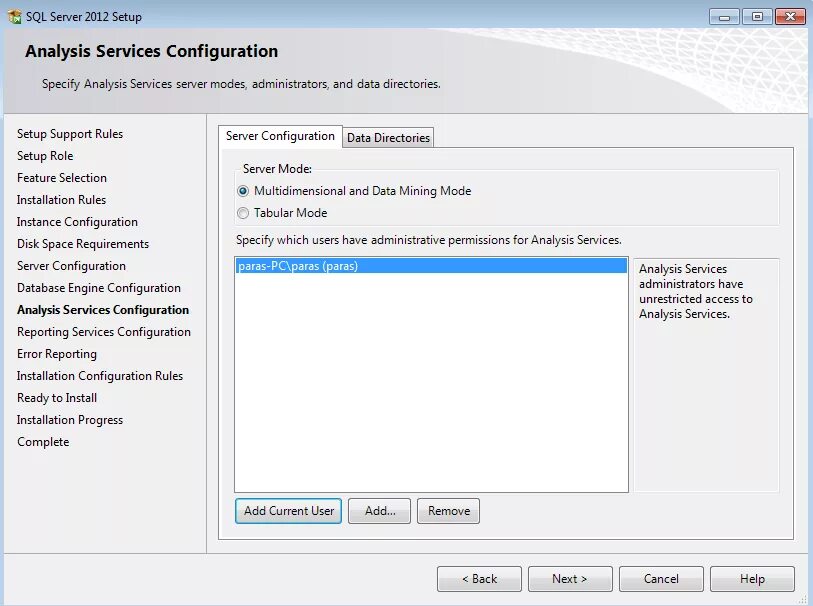This screenshot has width=813, height=606.
Task: Proceed with the Next > button
Action: click(570, 579)
